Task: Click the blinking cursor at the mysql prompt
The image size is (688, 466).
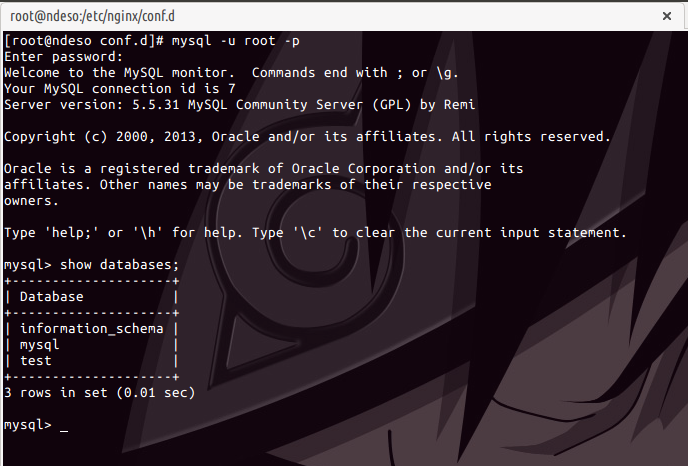Action: [64, 426]
